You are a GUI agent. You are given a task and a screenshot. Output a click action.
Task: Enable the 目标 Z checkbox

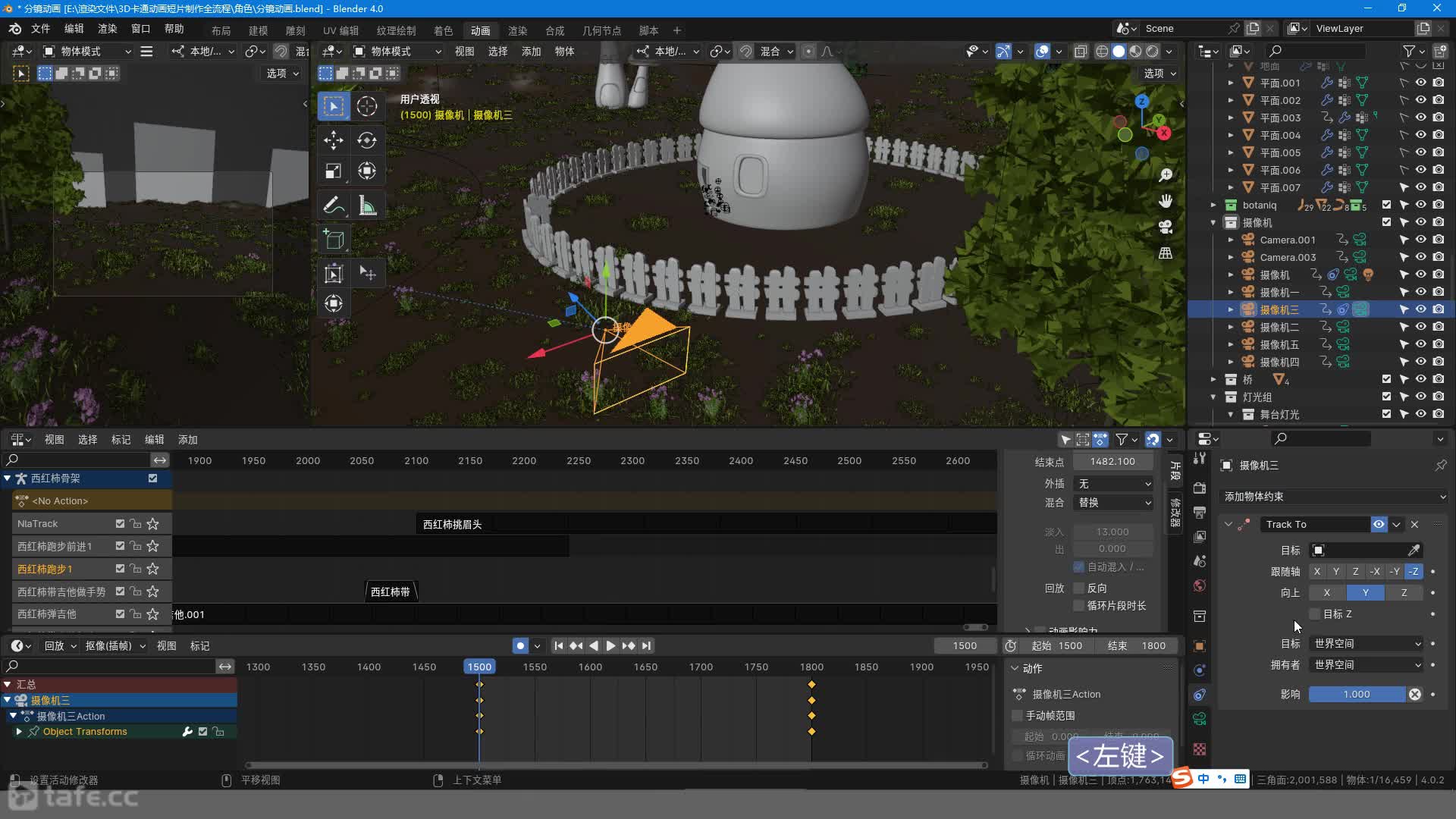coord(1316,614)
